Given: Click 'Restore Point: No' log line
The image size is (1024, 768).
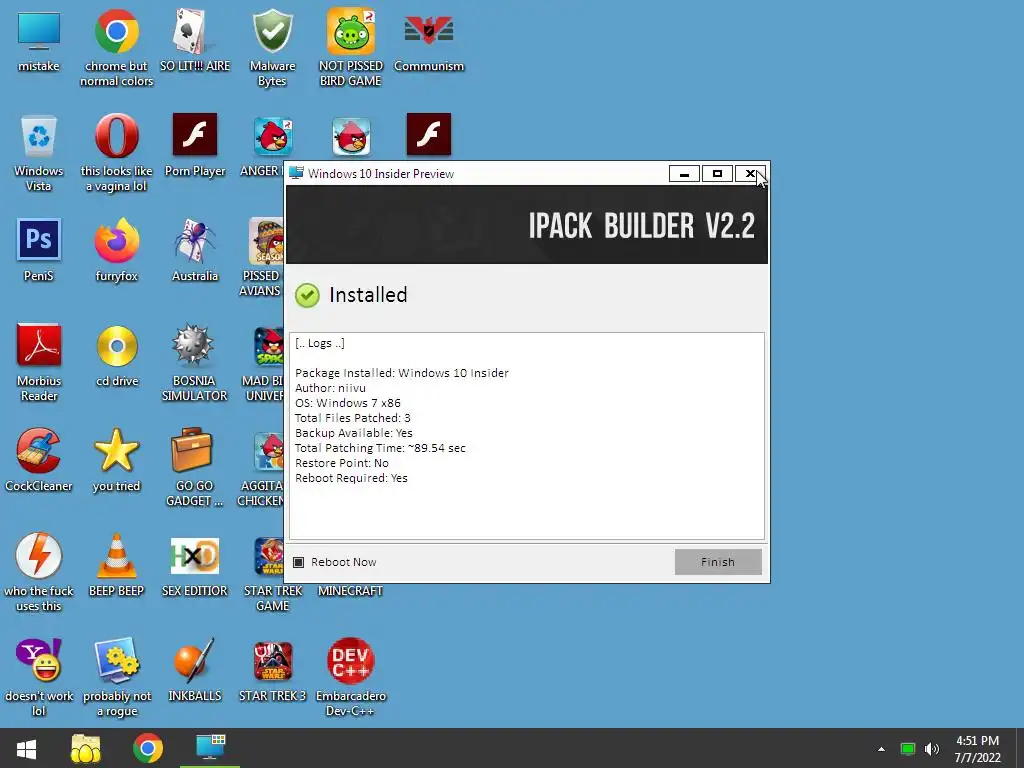Looking at the screenshot, I should 342,463.
